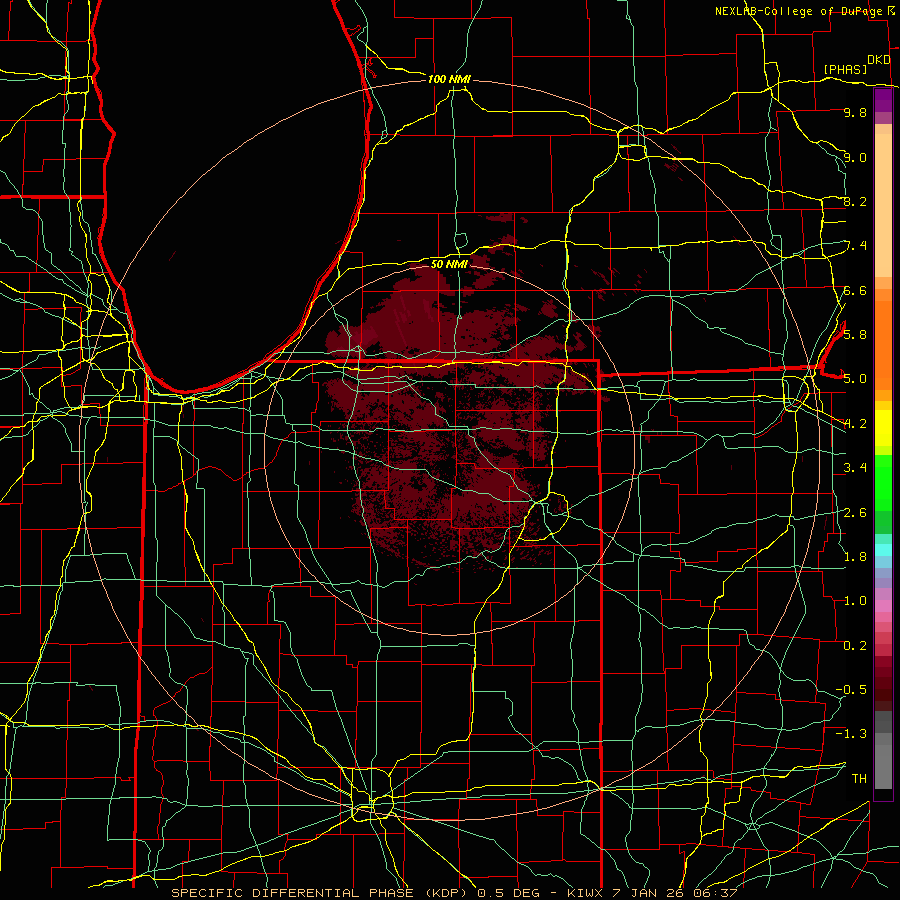
Task: Click the yellow segment of the color bar
Action: click(x=883, y=428)
